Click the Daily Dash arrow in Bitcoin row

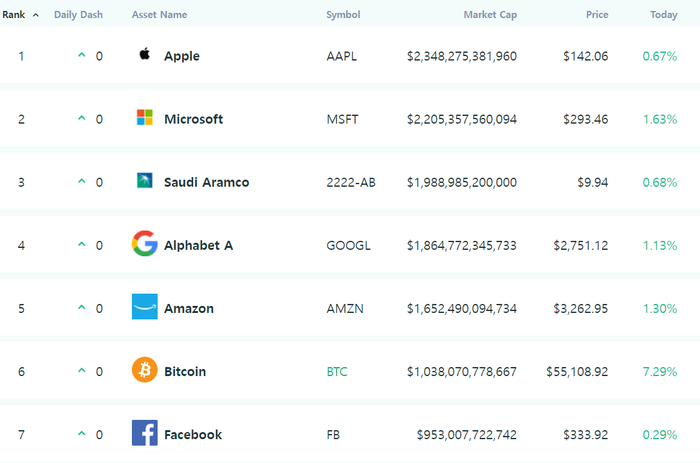(82, 370)
